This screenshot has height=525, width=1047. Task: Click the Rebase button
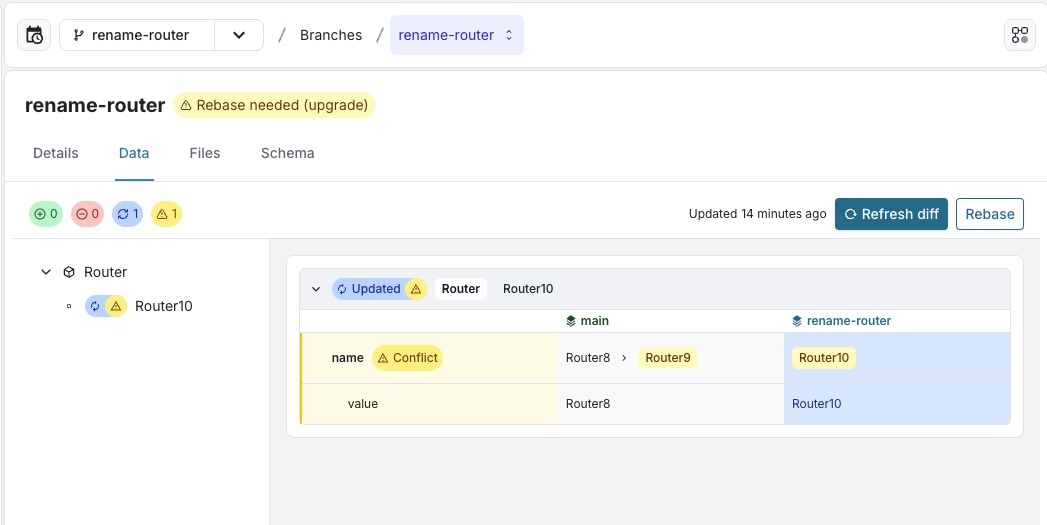coord(989,214)
